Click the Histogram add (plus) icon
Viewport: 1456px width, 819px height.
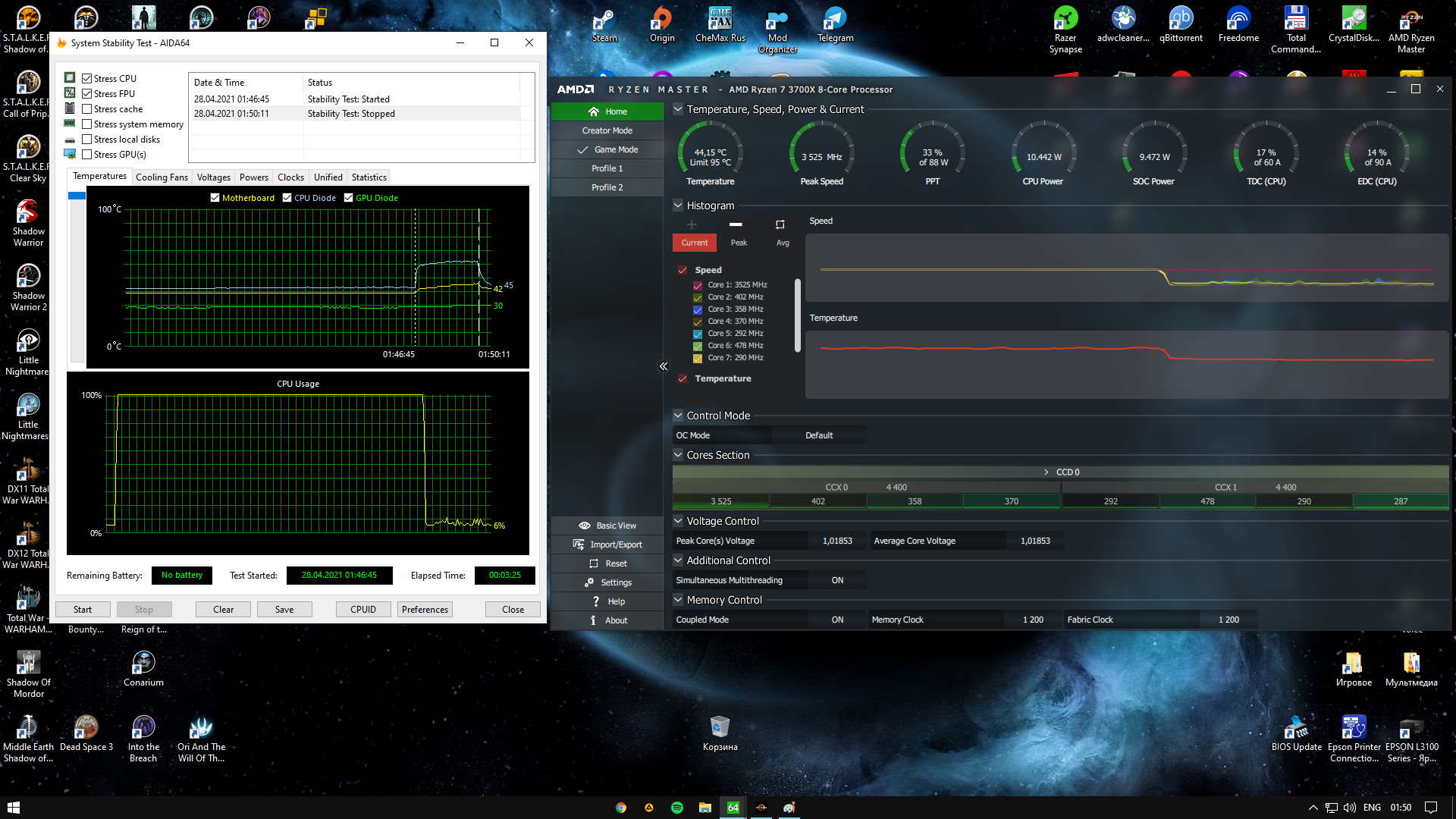pyautogui.click(x=692, y=224)
